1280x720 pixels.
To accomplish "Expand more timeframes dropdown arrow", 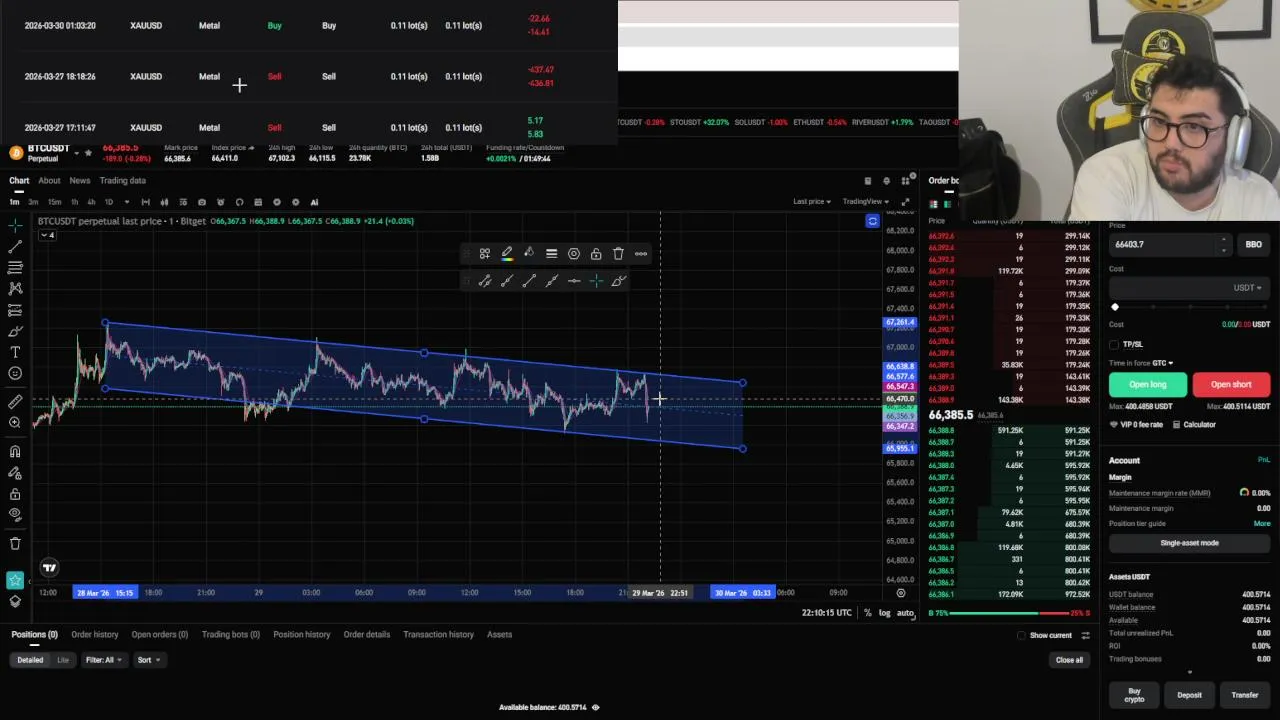I will [125, 202].
